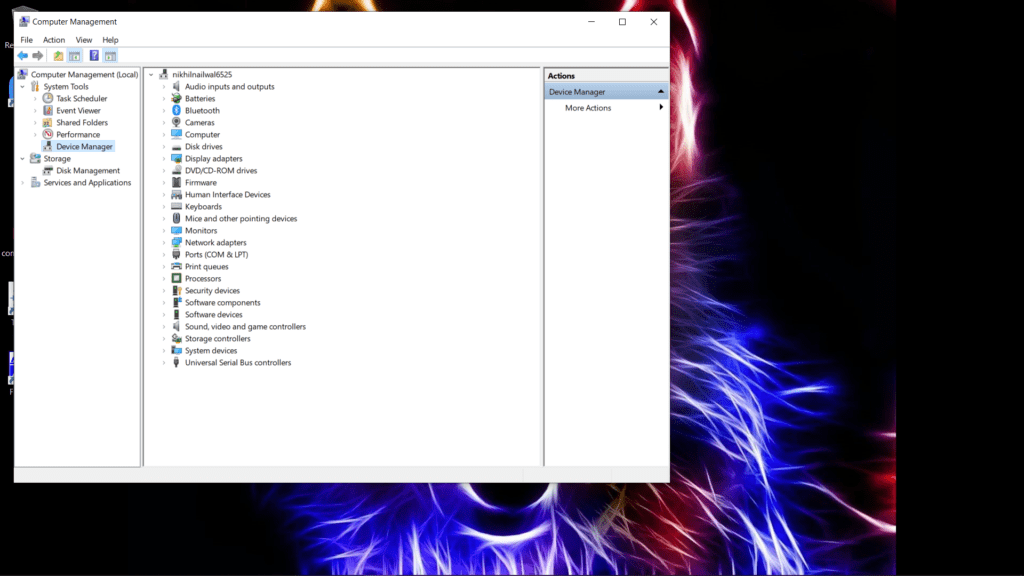
Task: Maximize the Computer Management window
Action: click(x=622, y=22)
